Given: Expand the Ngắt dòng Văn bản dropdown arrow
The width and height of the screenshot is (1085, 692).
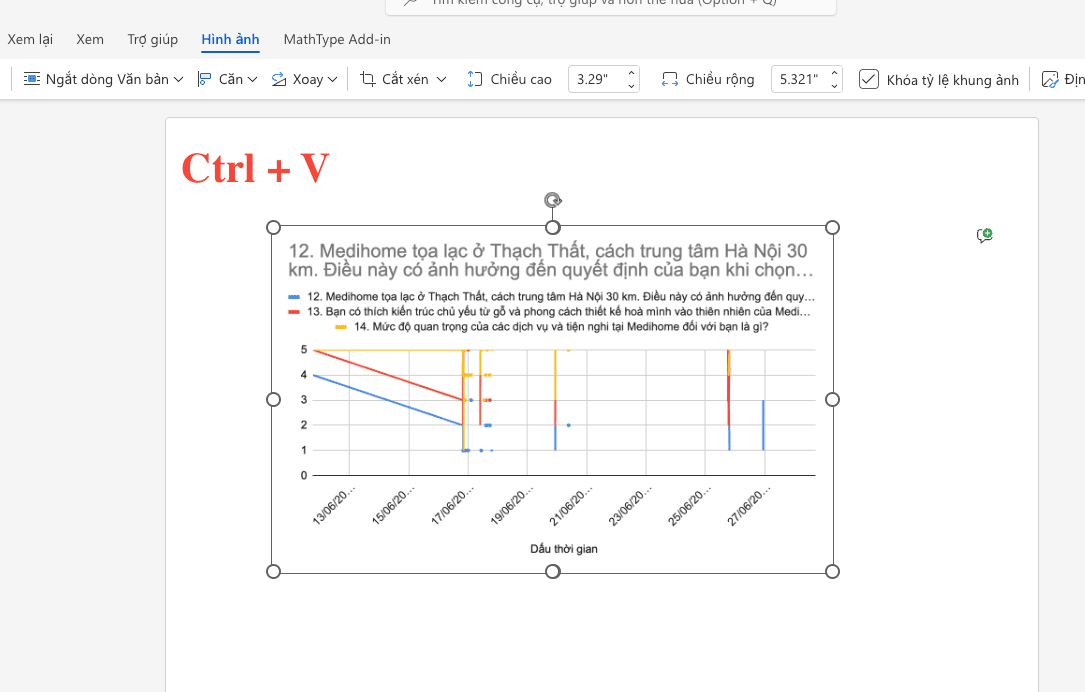Looking at the screenshot, I should pyautogui.click(x=179, y=80).
